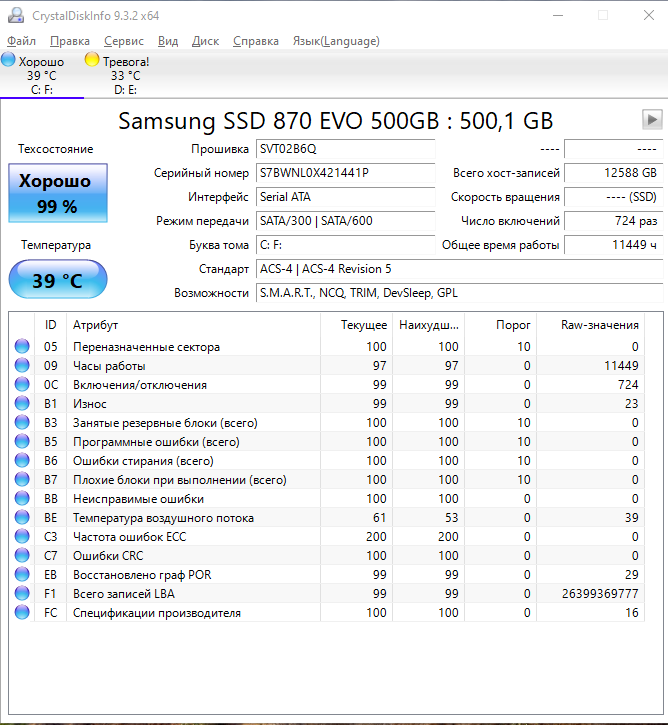
Task: Click the transfer mode field SATA/300 | SATA/600
Action: (345, 221)
